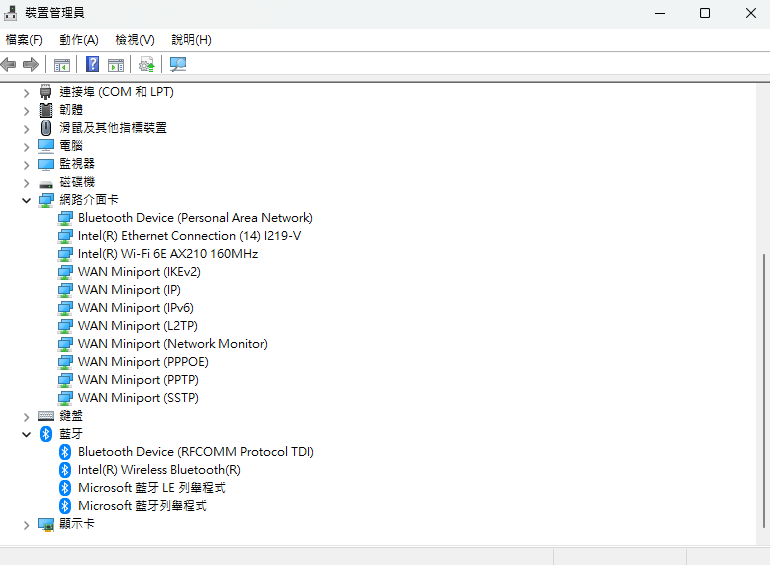
Task: Expand the 顯示卡 category
Action: pyautogui.click(x=27, y=525)
